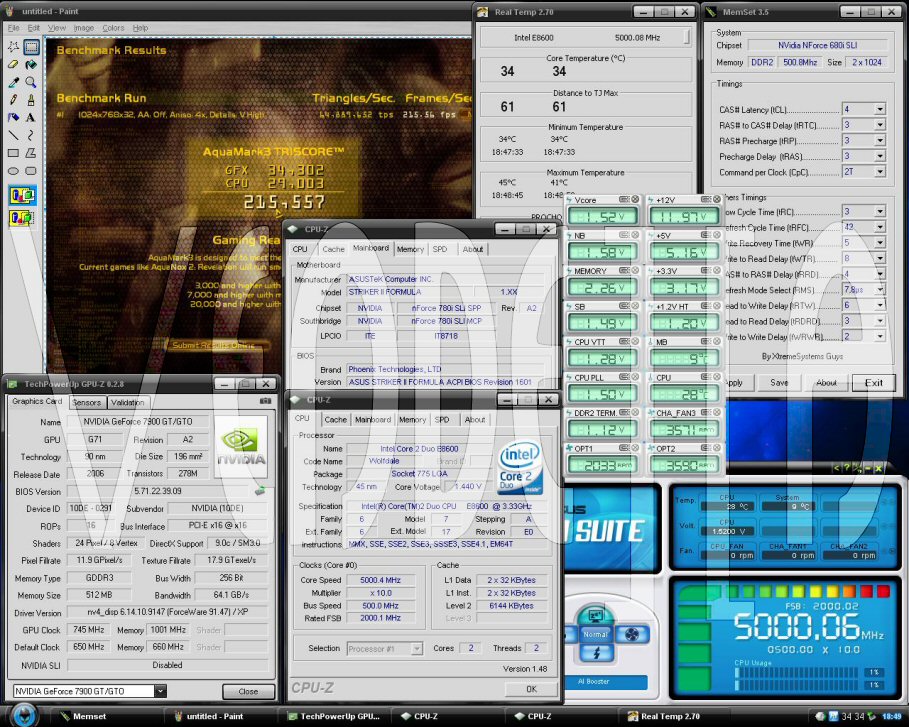Image resolution: width=909 pixels, height=727 pixels.
Task: Select the Rounded Rectangle tool in Paint
Action: pos(31,170)
